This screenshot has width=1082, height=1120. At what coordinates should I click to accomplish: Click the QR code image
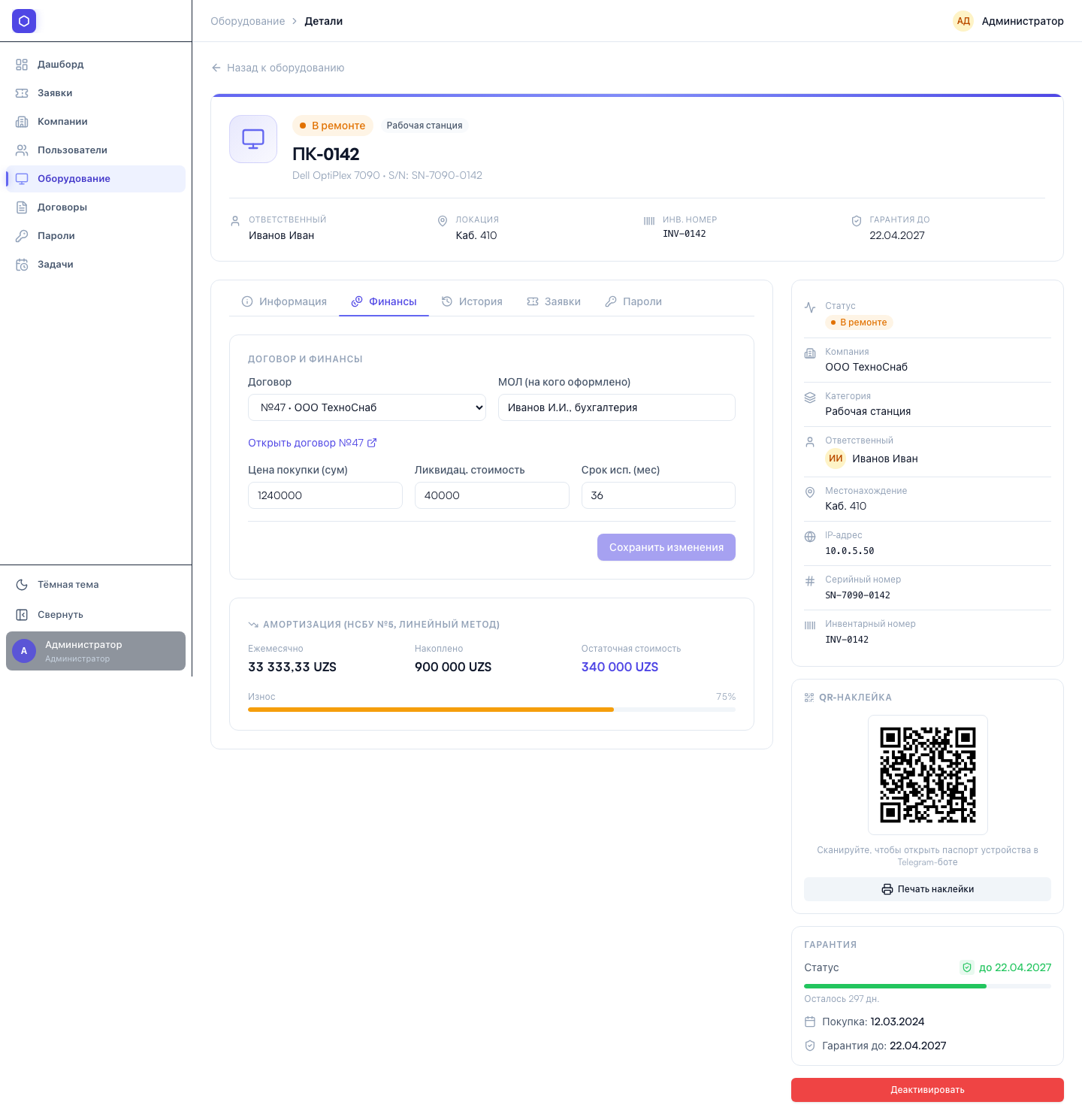point(928,775)
